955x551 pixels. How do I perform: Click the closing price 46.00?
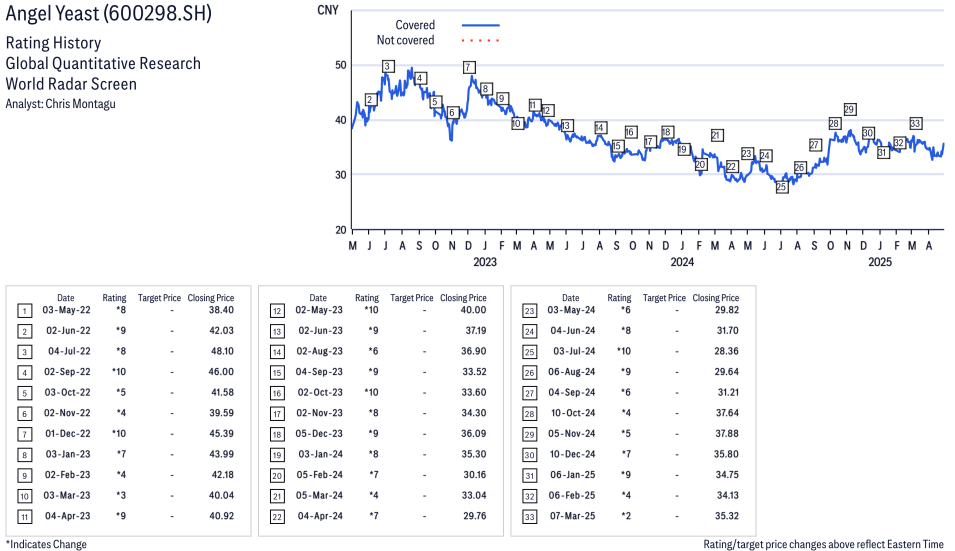221,372
